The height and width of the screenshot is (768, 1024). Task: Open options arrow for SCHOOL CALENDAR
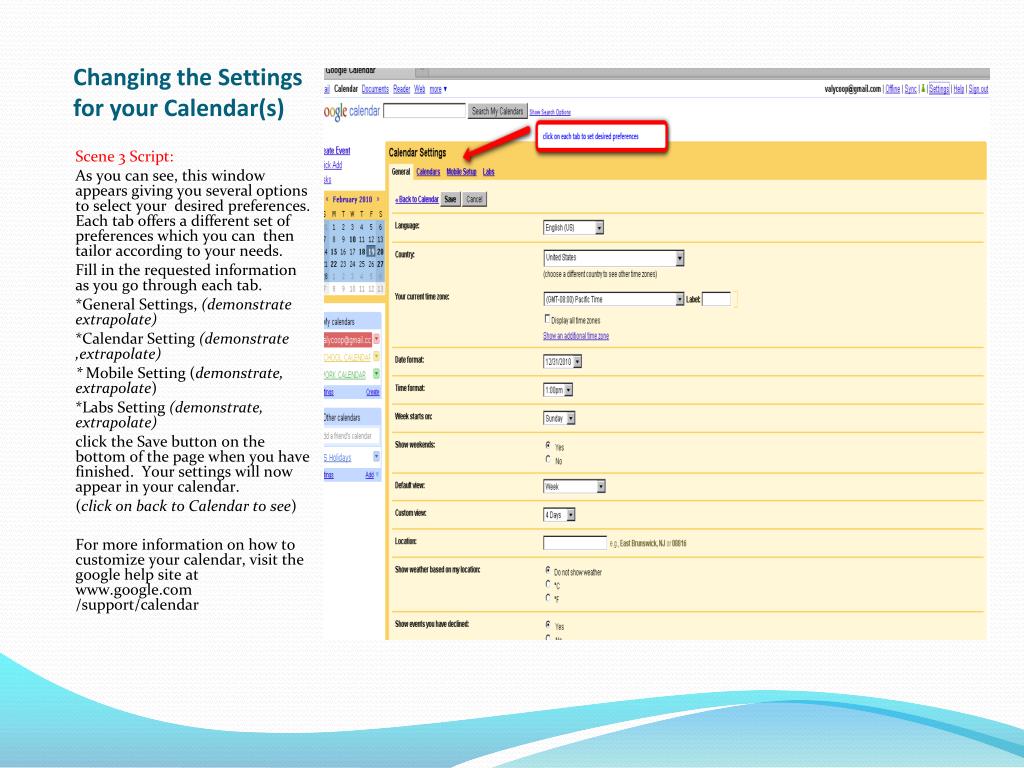(x=376, y=357)
